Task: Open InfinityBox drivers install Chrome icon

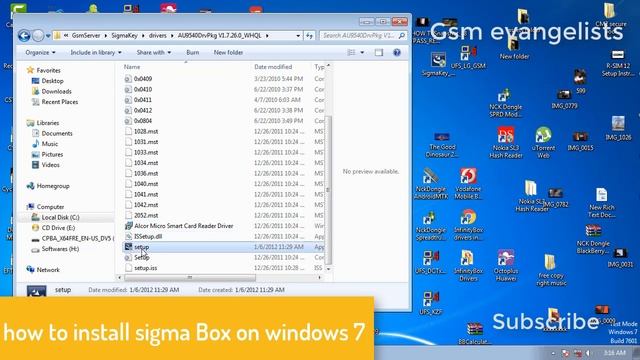Action: 468,225
